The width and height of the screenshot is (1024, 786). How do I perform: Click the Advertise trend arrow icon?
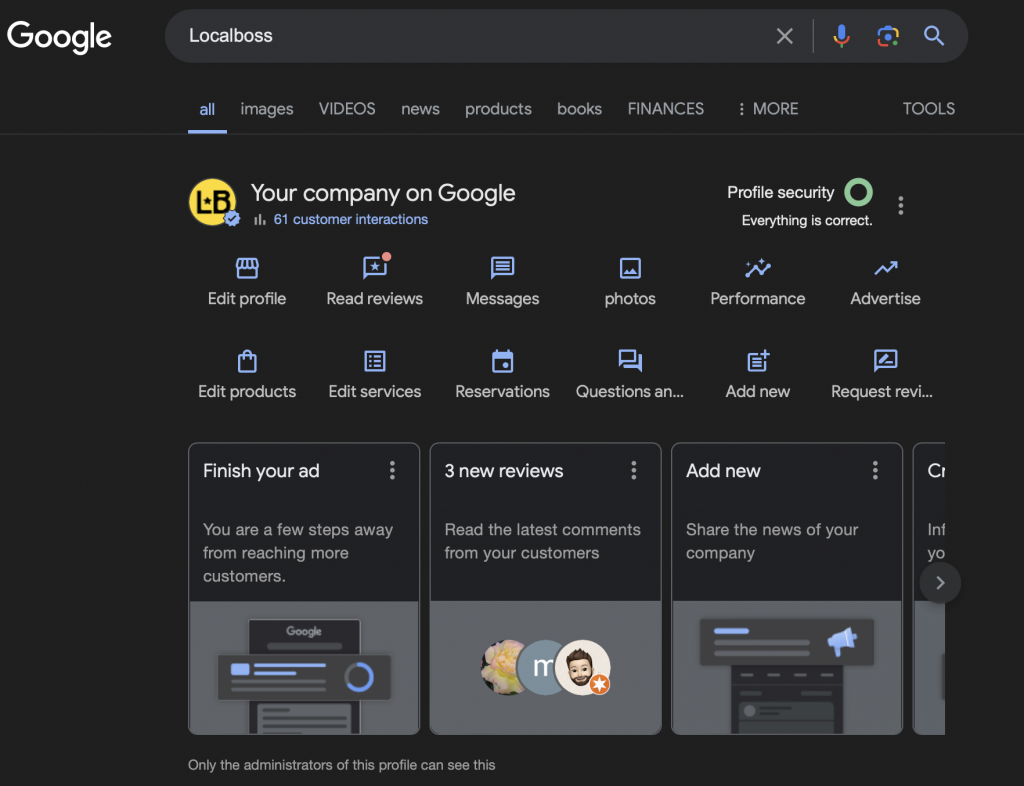pyautogui.click(x=886, y=268)
